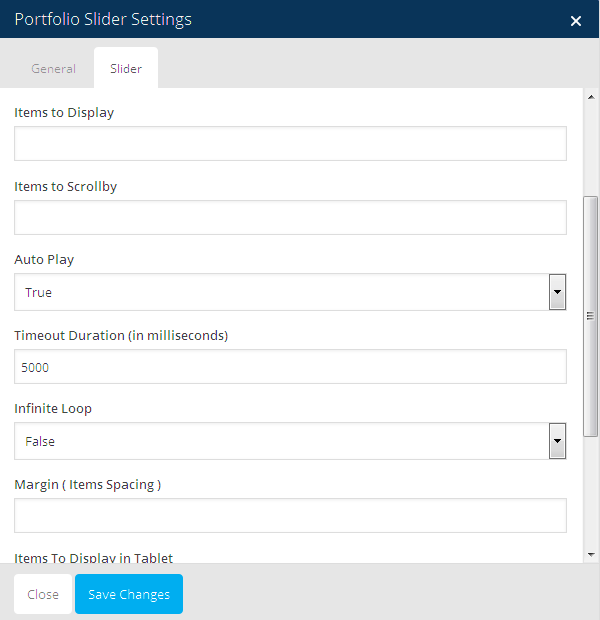Viewport: 600px width, 620px height.
Task: Click the Items to Display input field
Action: point(290,144)
